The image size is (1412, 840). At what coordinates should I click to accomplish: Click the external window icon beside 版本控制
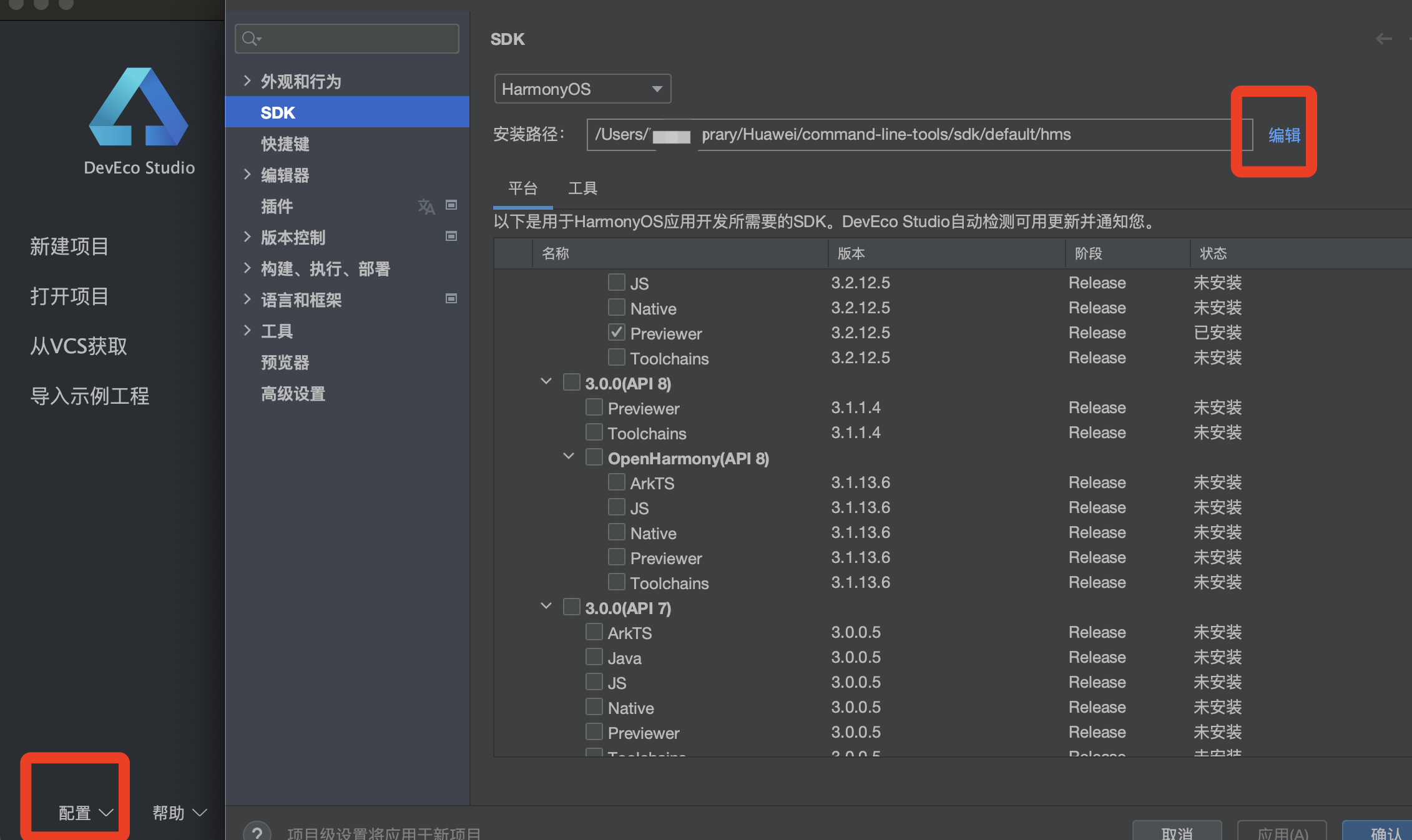click(451, 236)
